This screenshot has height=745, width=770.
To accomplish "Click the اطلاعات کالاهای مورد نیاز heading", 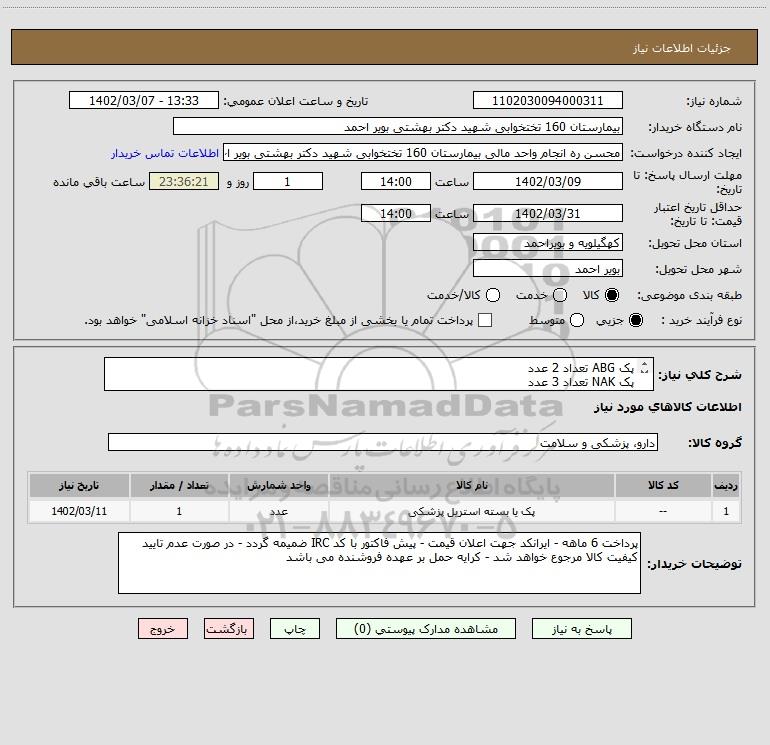I will [x=668, y=407].
